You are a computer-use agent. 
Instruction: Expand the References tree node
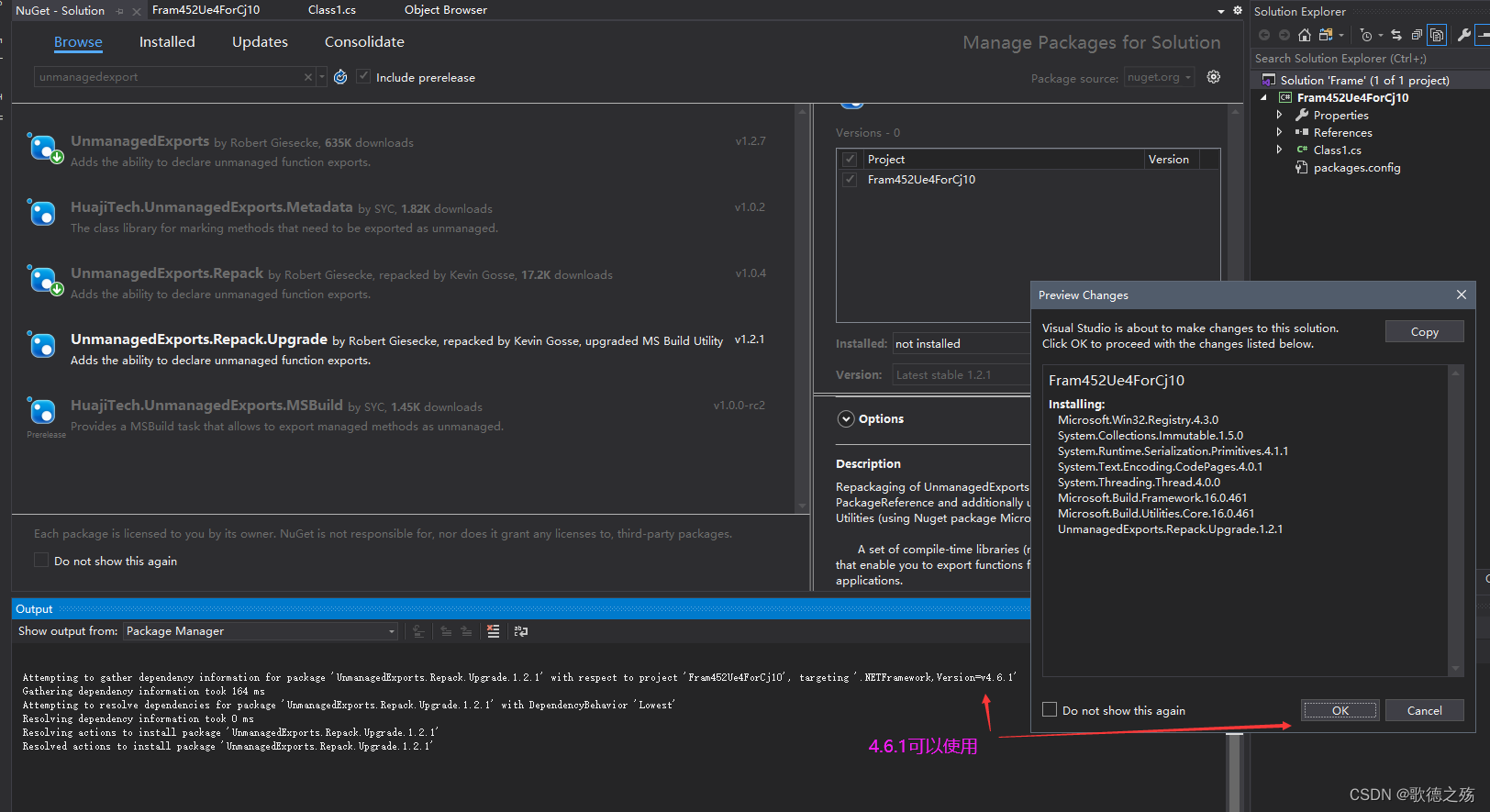coord(1280,132)
